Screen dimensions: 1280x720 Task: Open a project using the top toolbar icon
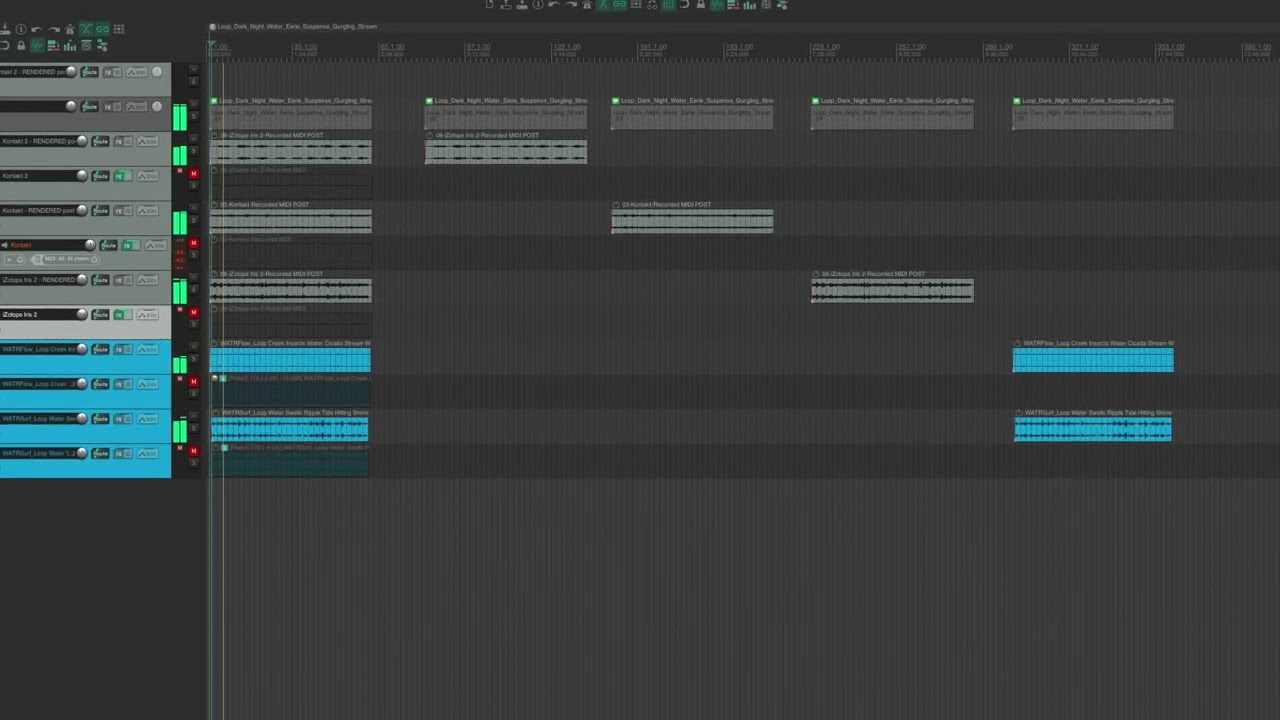506,5
